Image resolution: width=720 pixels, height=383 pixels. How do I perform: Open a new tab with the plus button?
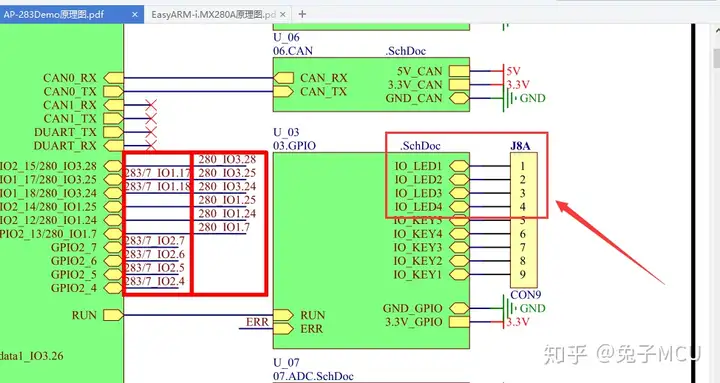click(x=302, y=14)
